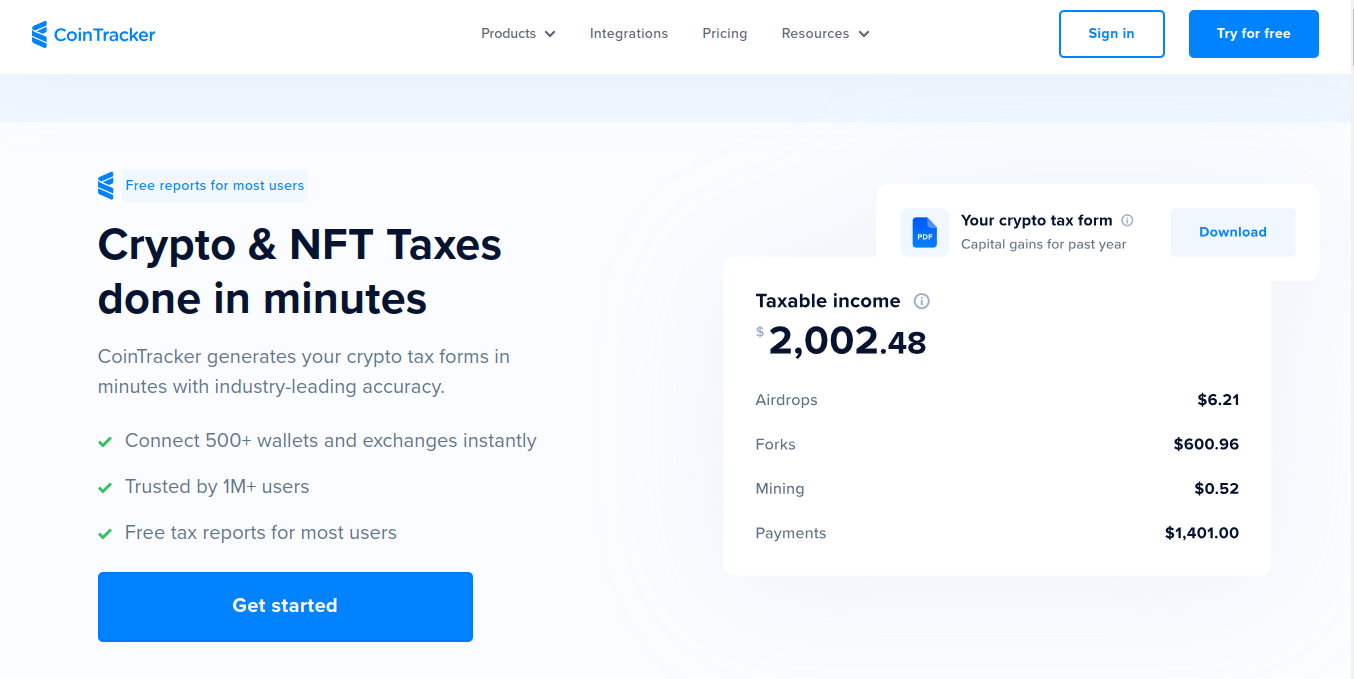Click the Crypto & NFT Taxes headline
The height and width of the screenshot is (679, 1354).
click(300, 272)
